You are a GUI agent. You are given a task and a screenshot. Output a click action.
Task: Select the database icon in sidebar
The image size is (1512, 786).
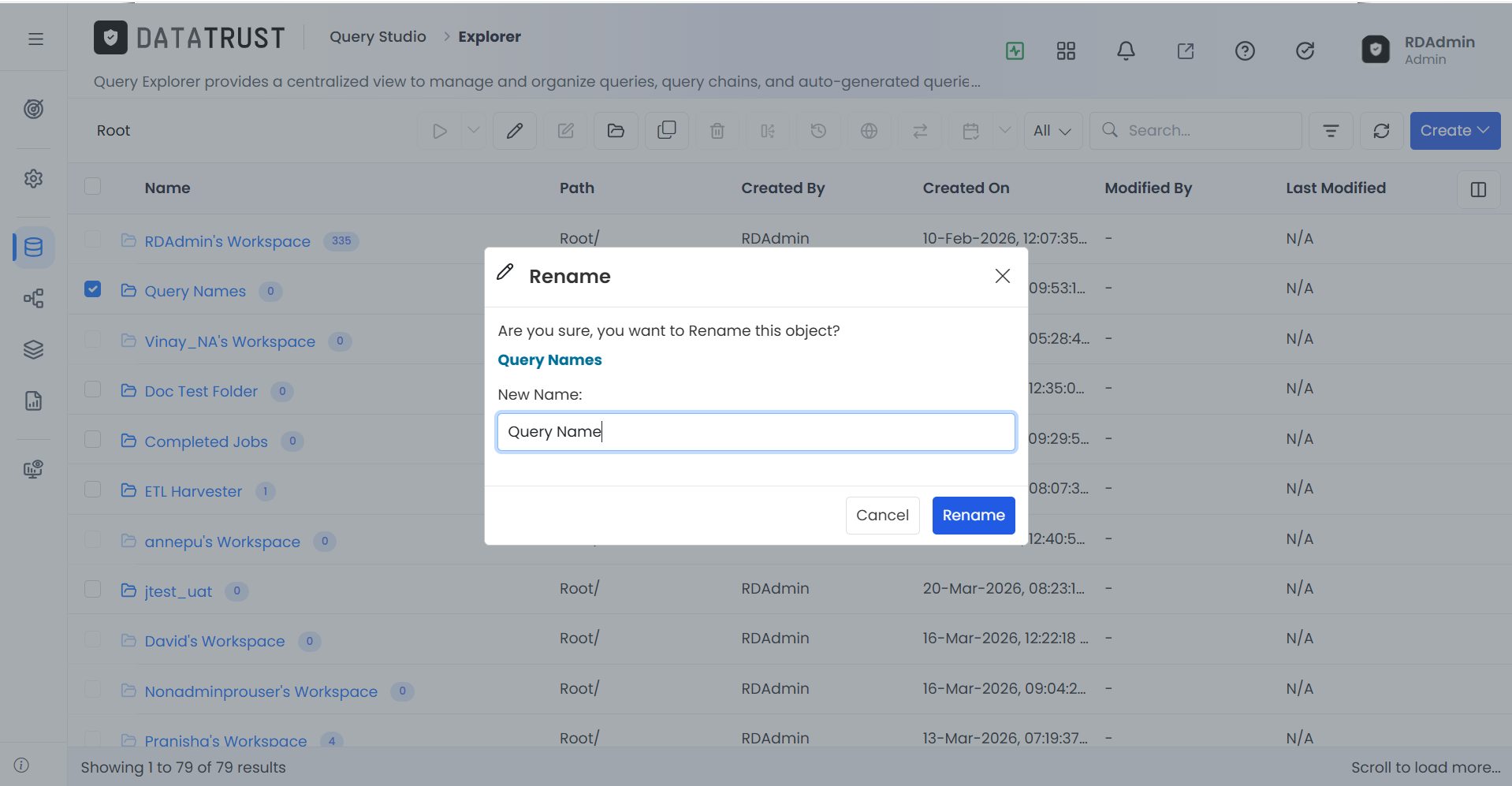pyautogui.click(x=33, y=248)
